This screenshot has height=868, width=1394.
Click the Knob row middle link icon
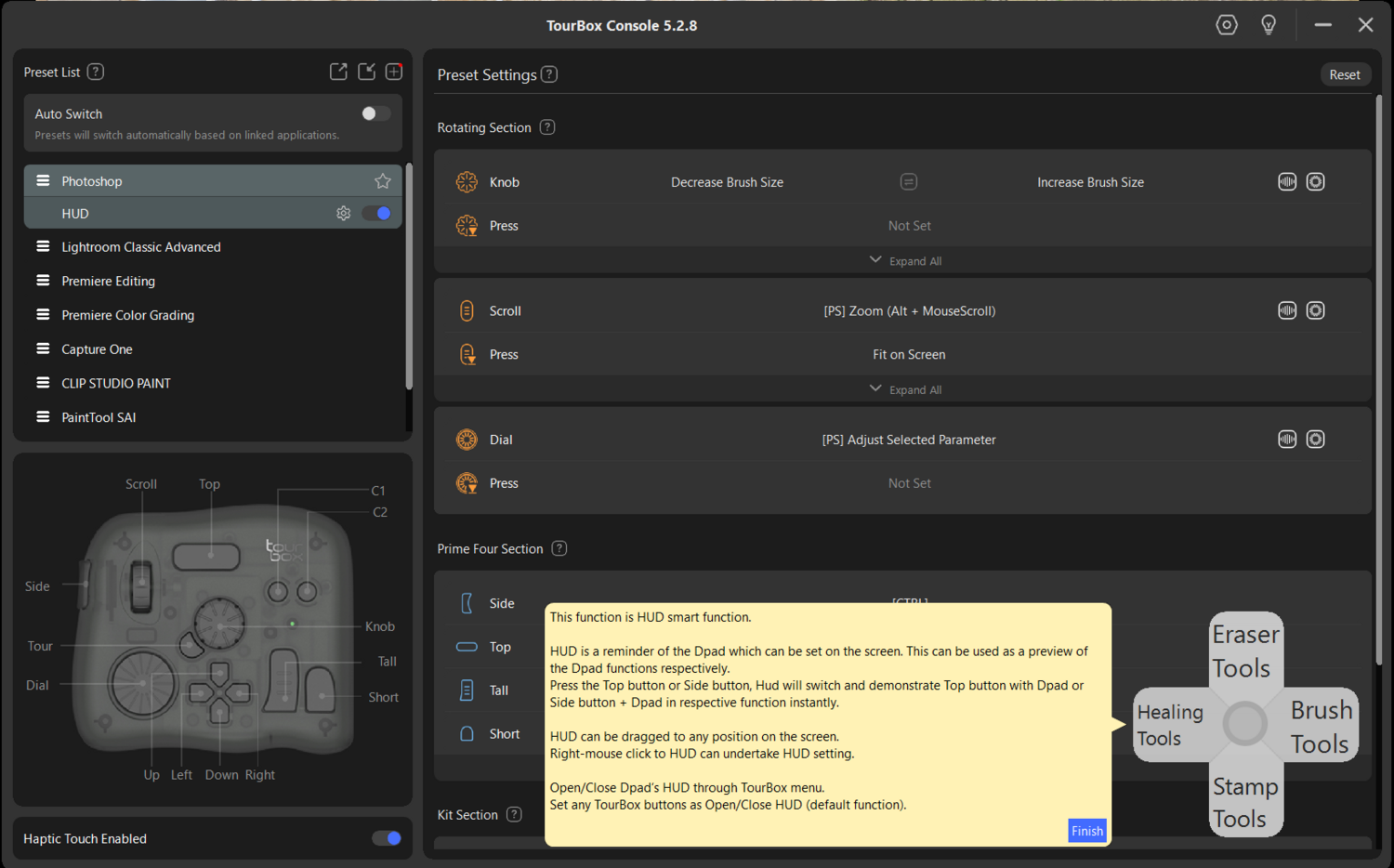(909, 182)
